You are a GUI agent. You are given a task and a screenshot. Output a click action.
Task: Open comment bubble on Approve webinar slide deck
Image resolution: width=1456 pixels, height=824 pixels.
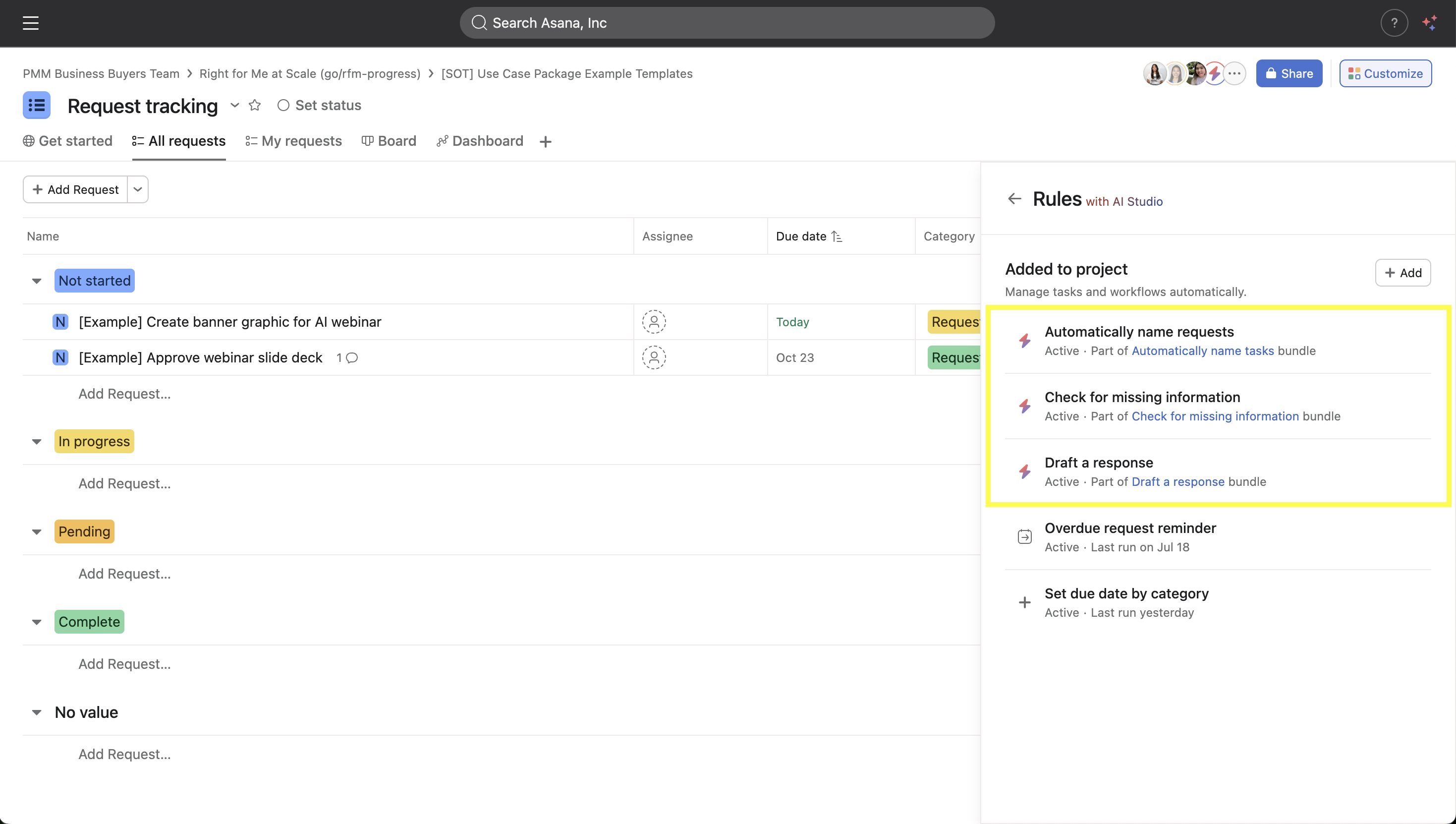point(351,357)
